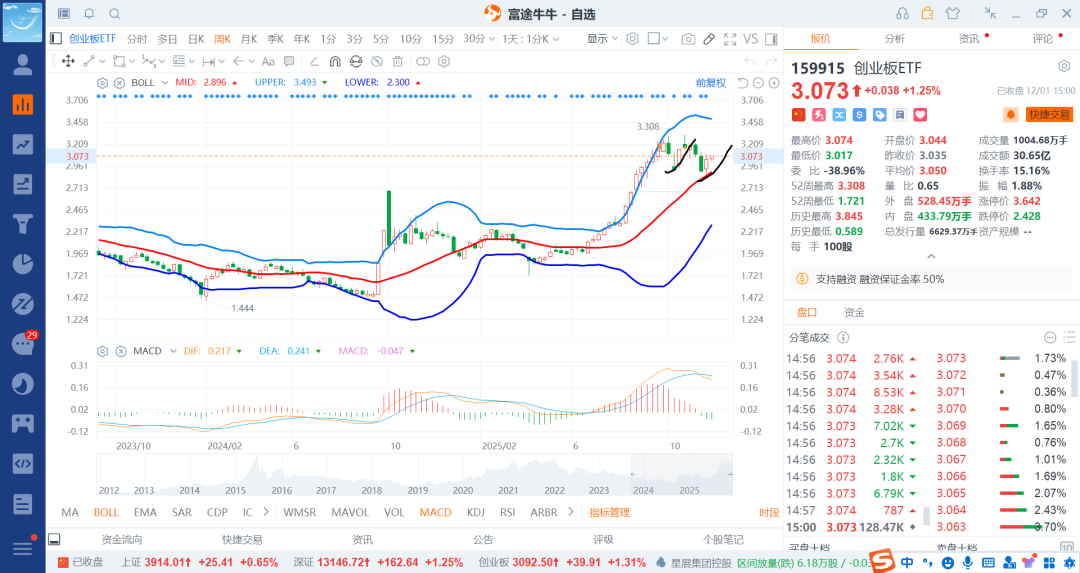Open the market trend line icon in sidebar

(23, 145)
